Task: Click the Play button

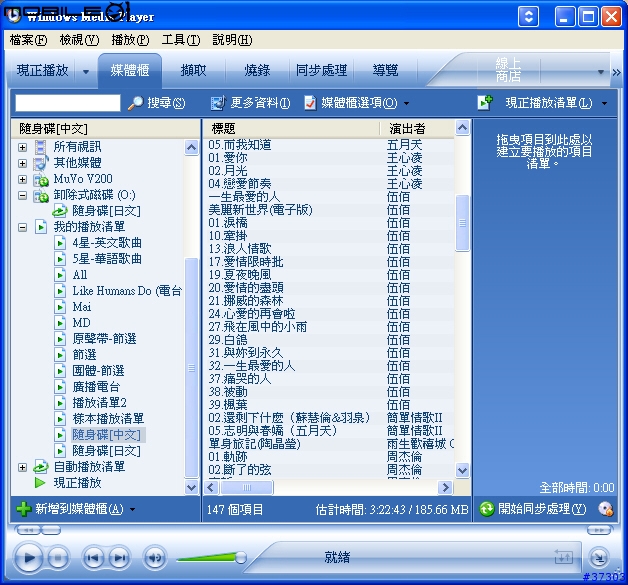Action: tap(28, 557)
